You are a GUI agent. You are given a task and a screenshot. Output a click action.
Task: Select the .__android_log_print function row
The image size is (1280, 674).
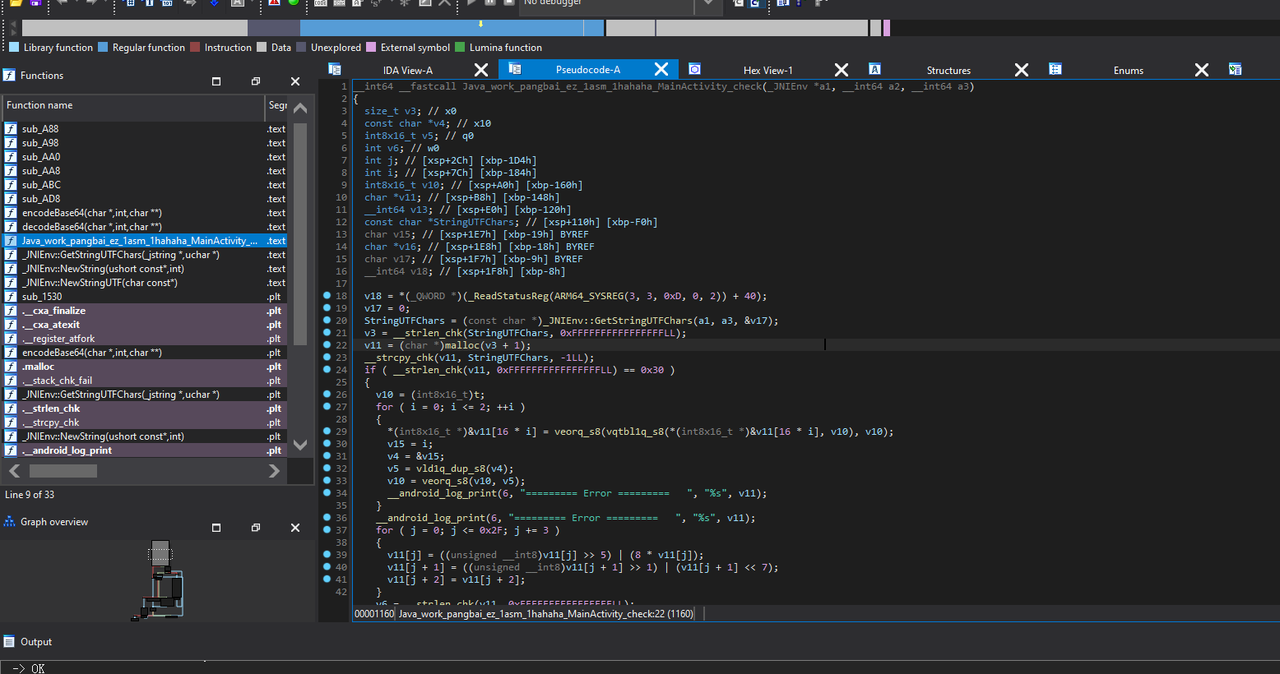click(145, 451)
